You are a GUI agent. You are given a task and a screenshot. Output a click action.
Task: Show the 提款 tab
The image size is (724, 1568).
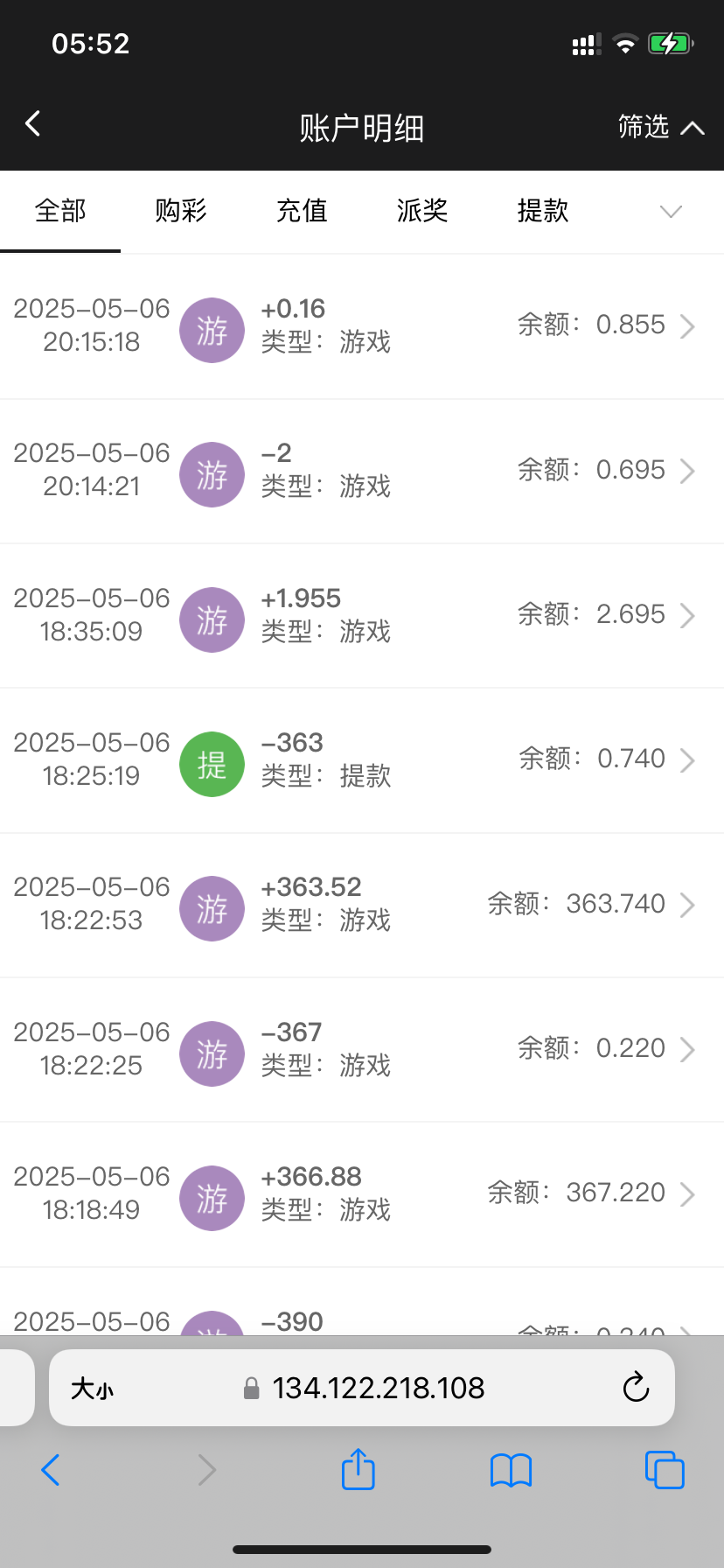543,211
